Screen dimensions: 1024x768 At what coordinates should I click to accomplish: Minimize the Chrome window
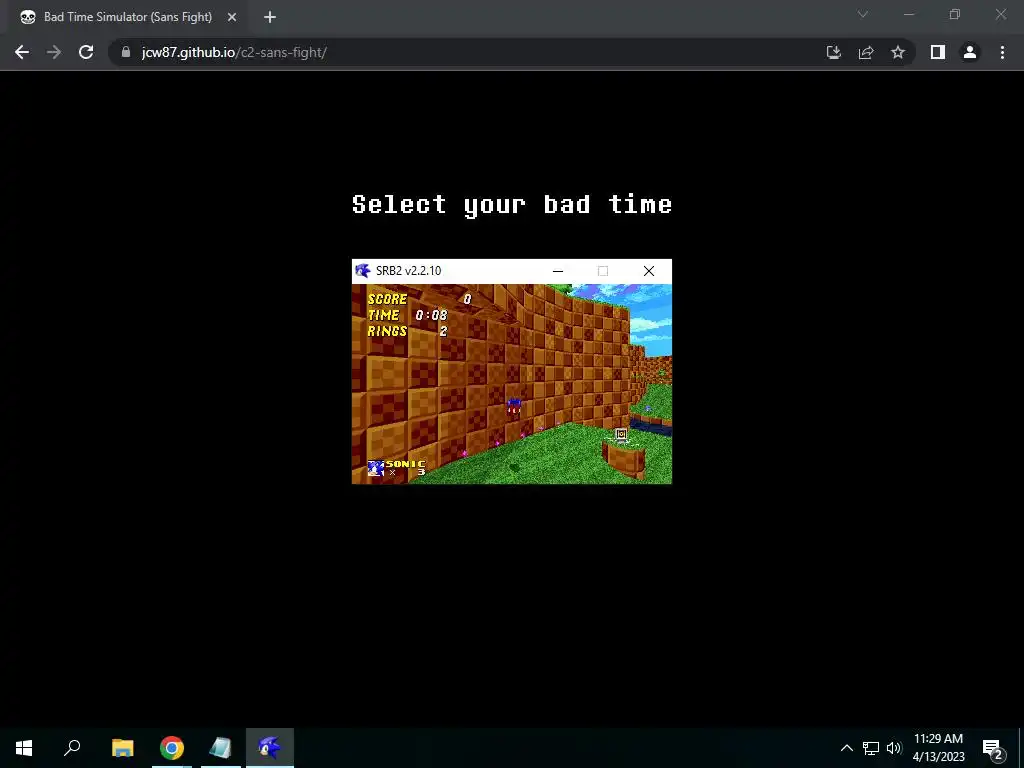pyautogui.click(x=909, y=14)
